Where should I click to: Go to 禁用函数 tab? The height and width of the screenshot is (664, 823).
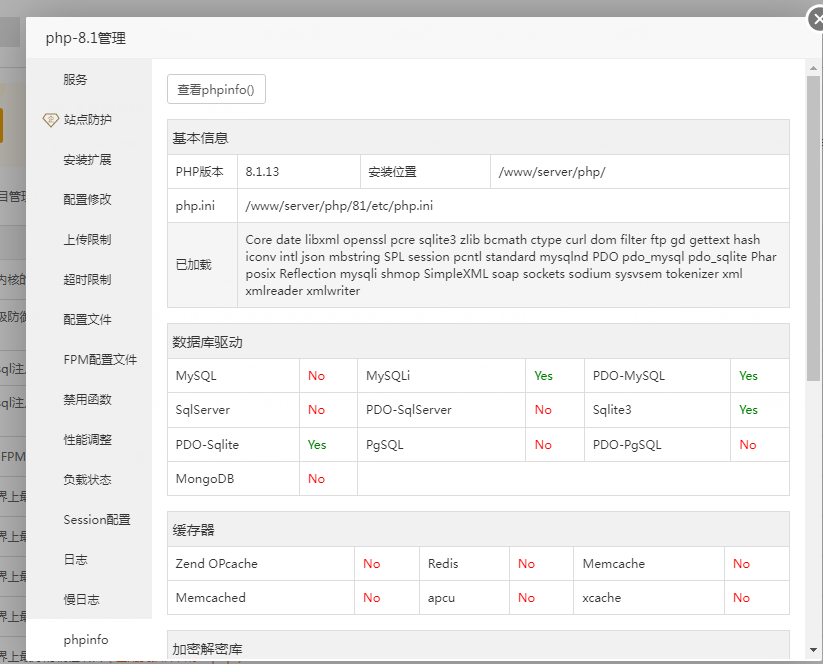(88, 400)
